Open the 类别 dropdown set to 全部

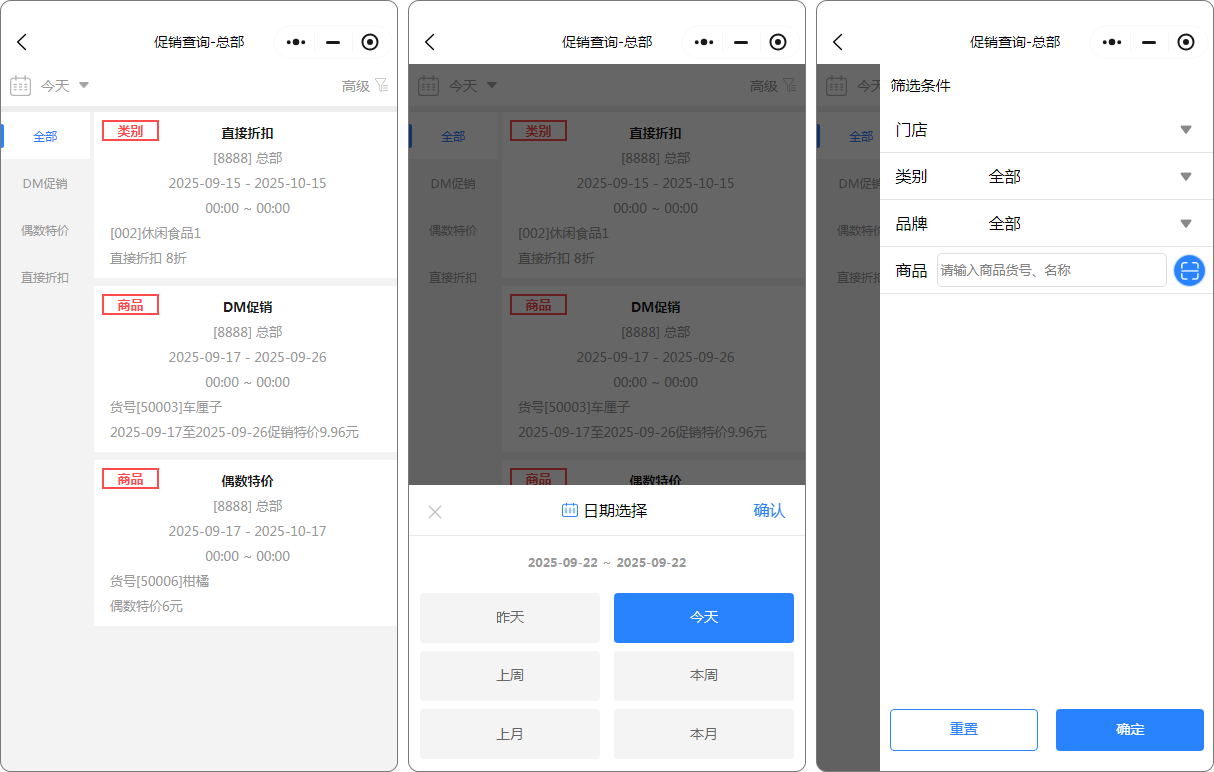(x=1186, y=177)
